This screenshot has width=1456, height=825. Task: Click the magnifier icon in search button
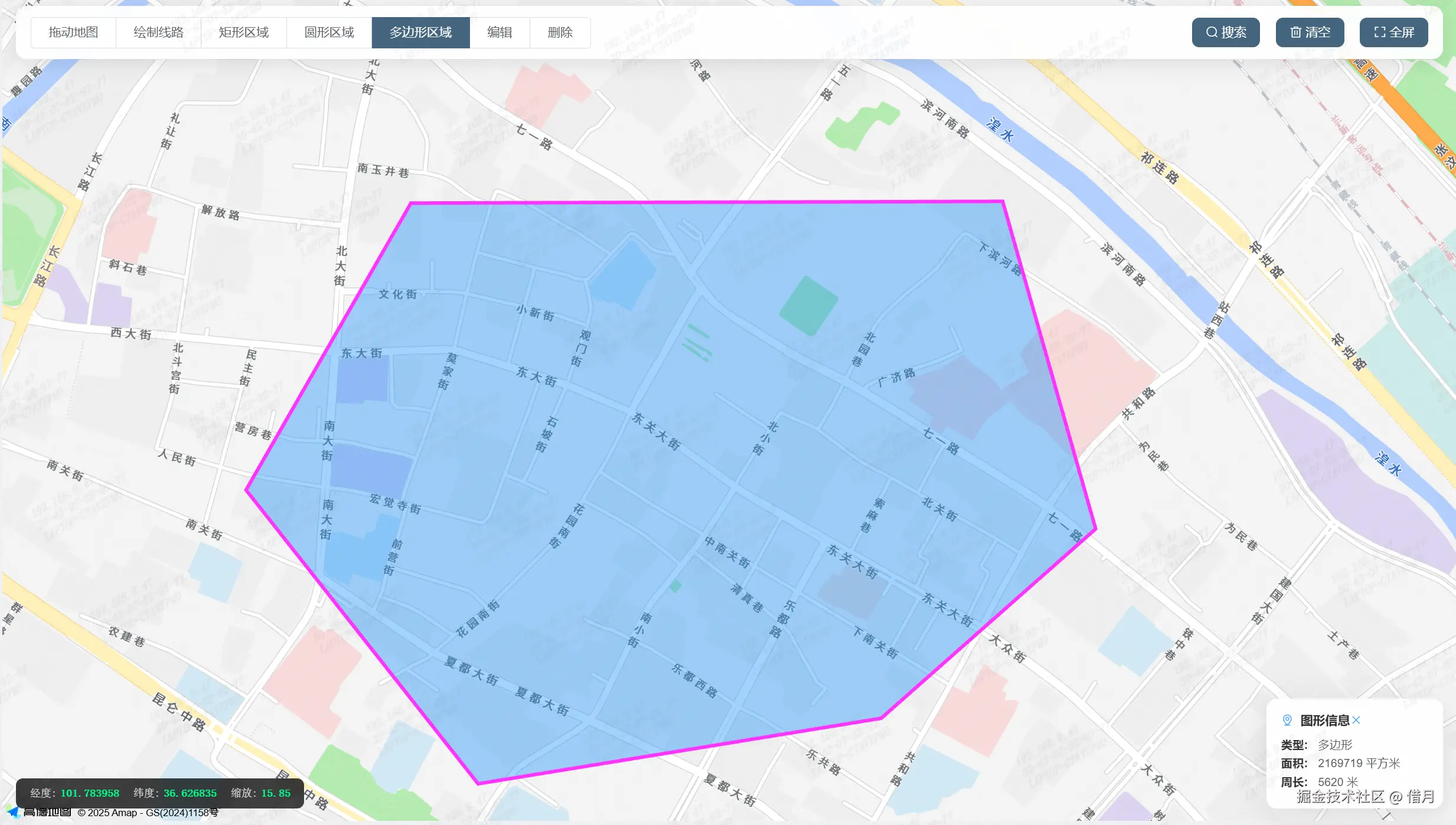coord(1212,32)
